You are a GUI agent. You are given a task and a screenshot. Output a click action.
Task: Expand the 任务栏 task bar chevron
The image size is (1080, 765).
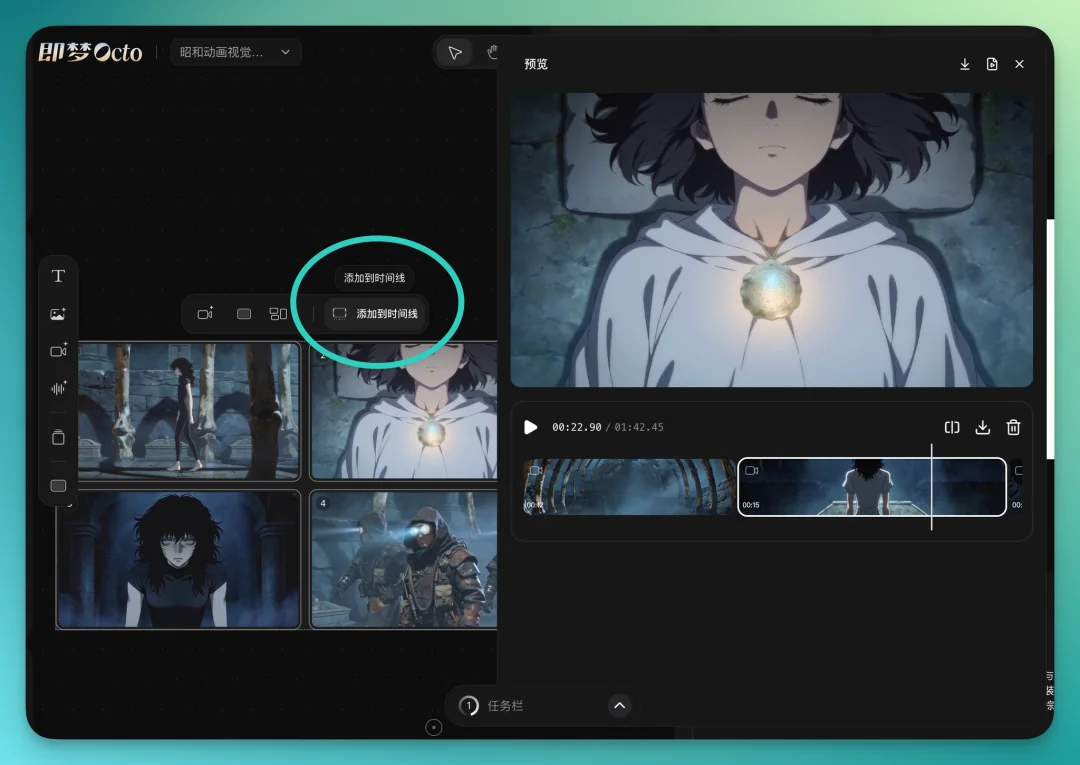tap(619, 706)
